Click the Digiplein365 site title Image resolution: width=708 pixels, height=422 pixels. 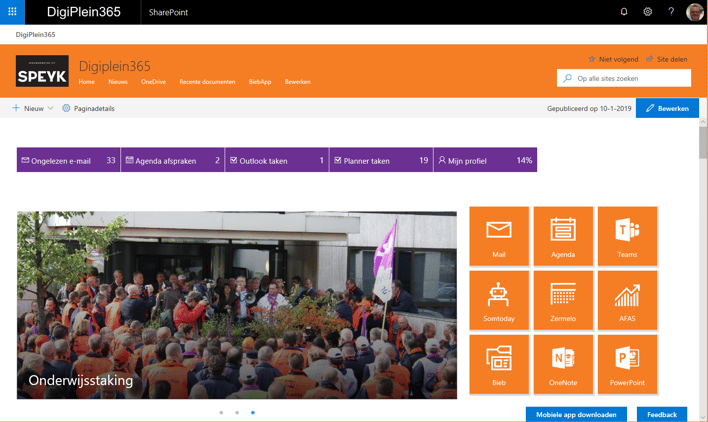coord(114,66)
